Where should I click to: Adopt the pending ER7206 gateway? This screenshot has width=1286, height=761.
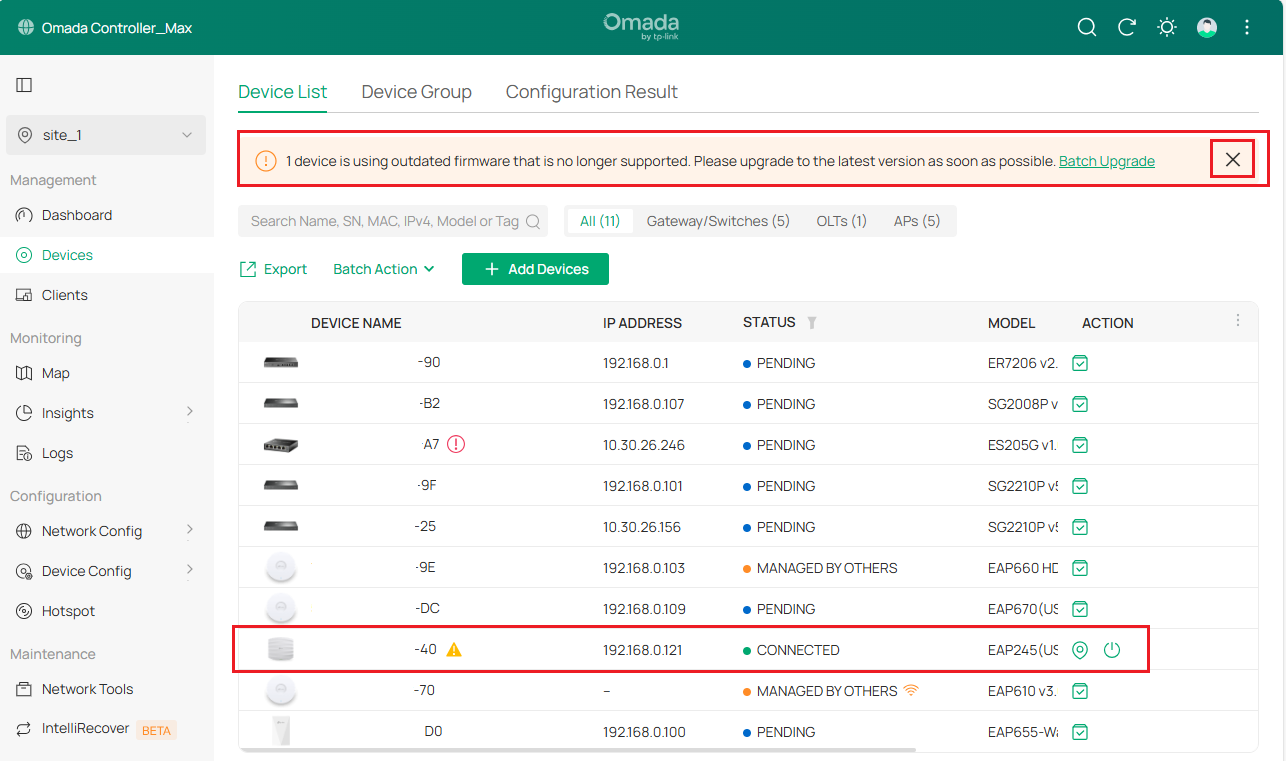1080,363
